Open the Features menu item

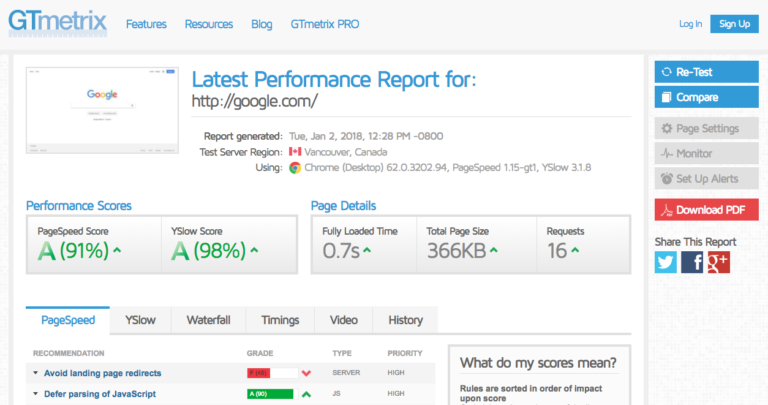pyautogui.click(x=146, y=24)
